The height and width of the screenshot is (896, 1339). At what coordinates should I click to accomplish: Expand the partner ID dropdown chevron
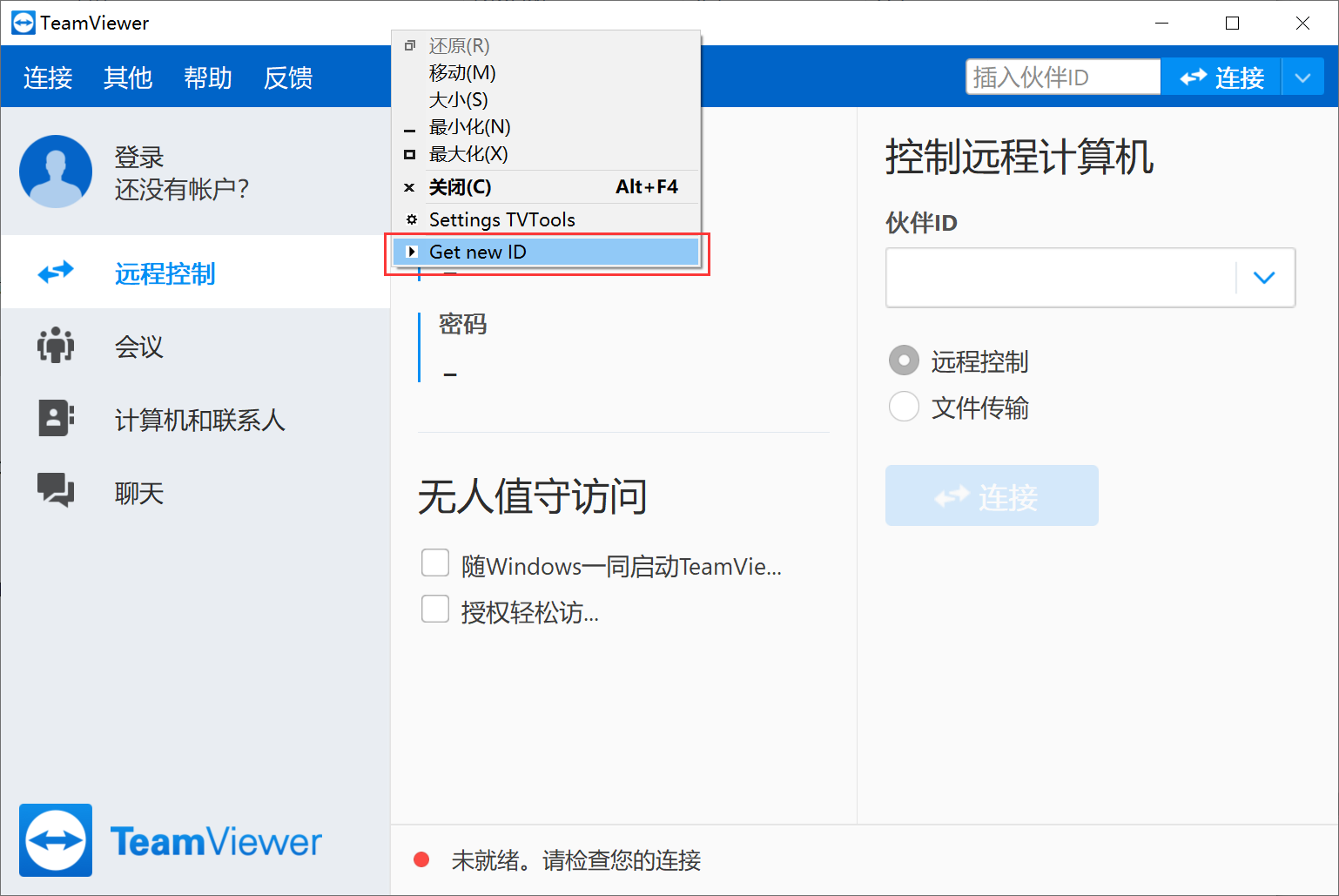[1264, 278]
